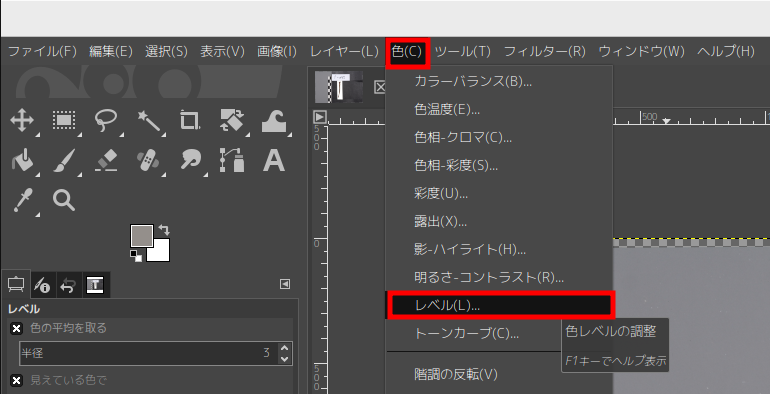The width and height of the screenshot is (770, 394).
Task: Choose 色温度(E)... menu entry
Action: (x=499, y=110)
